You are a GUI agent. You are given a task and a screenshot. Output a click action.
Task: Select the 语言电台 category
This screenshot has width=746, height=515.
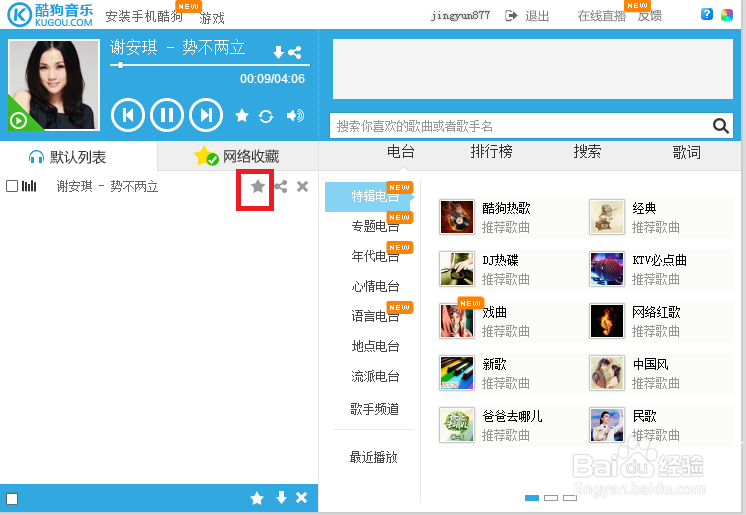[x=375, y=316]
